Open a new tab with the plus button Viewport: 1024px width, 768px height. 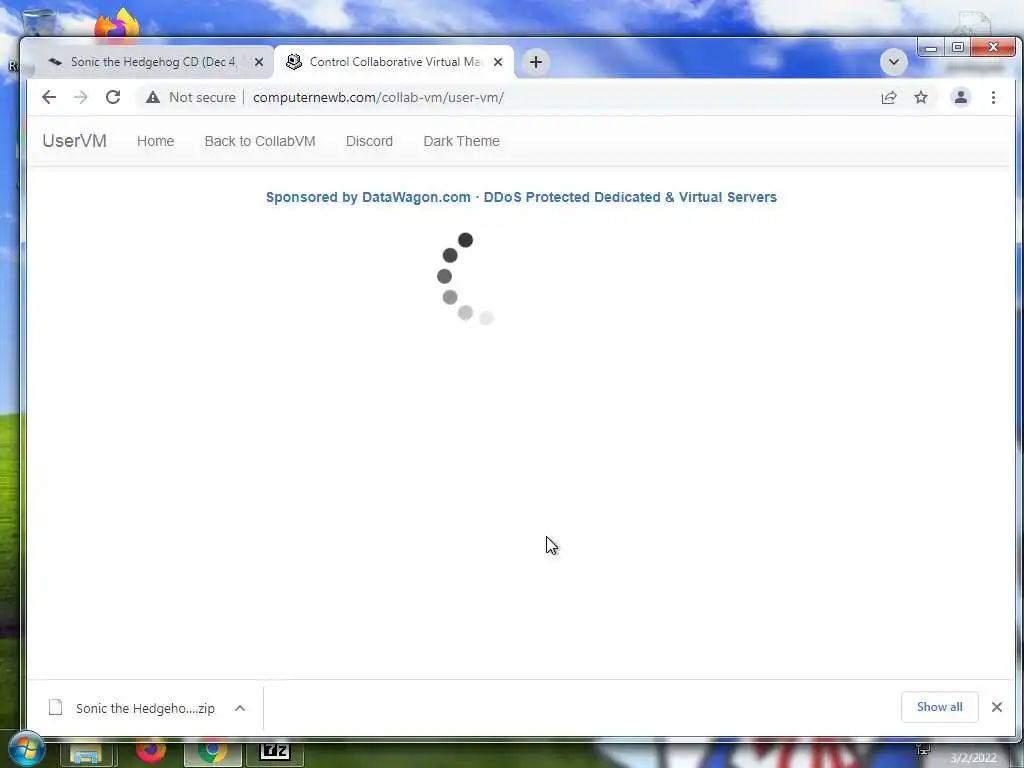pyautogui.click(x=536, y=62)
